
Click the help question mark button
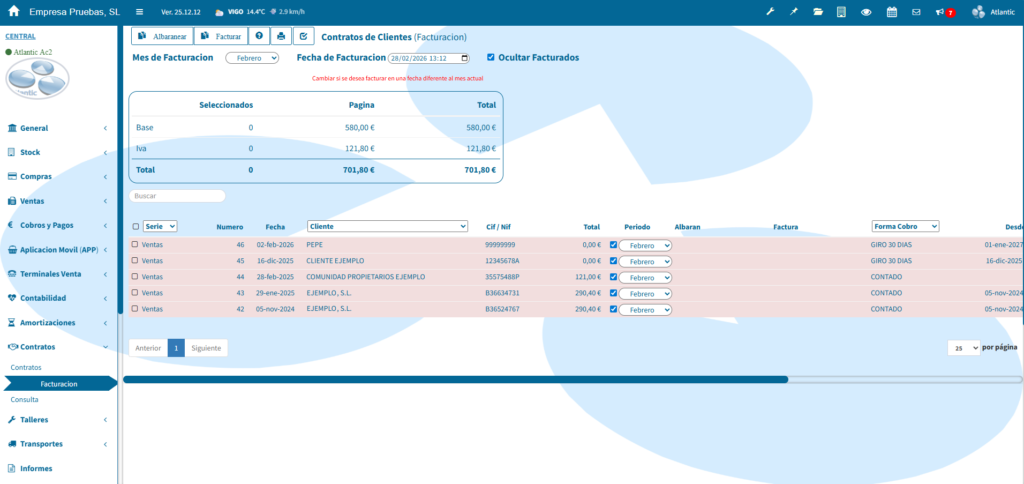[259, 36]
